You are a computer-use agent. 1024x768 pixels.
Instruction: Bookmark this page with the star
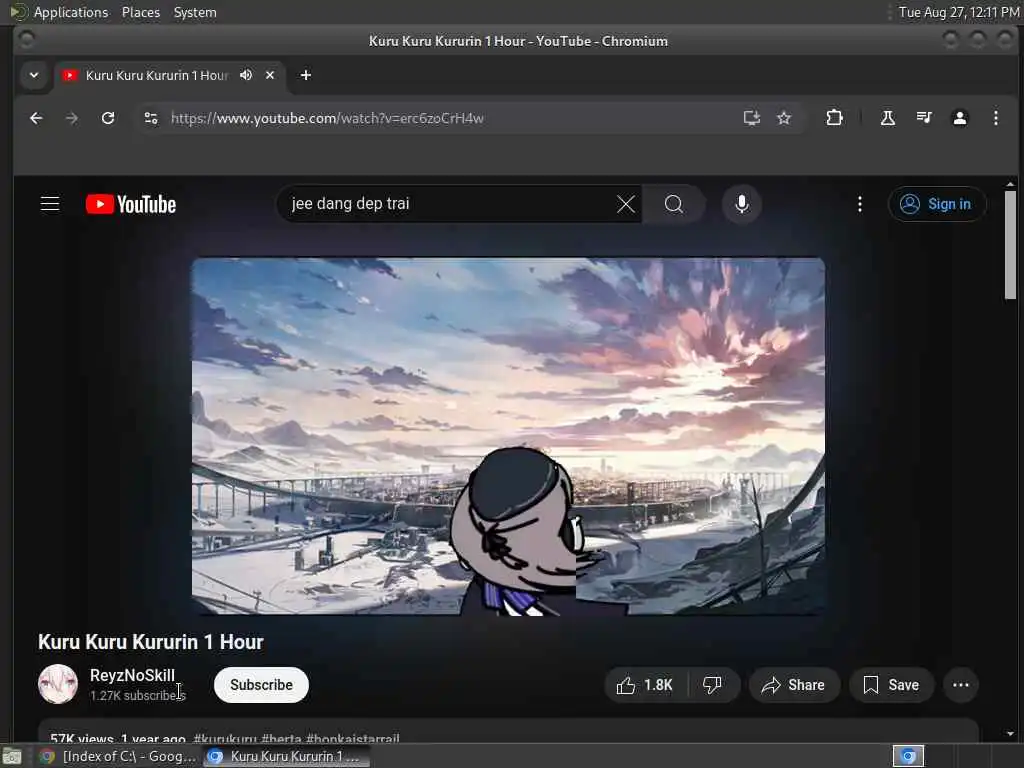784,118
